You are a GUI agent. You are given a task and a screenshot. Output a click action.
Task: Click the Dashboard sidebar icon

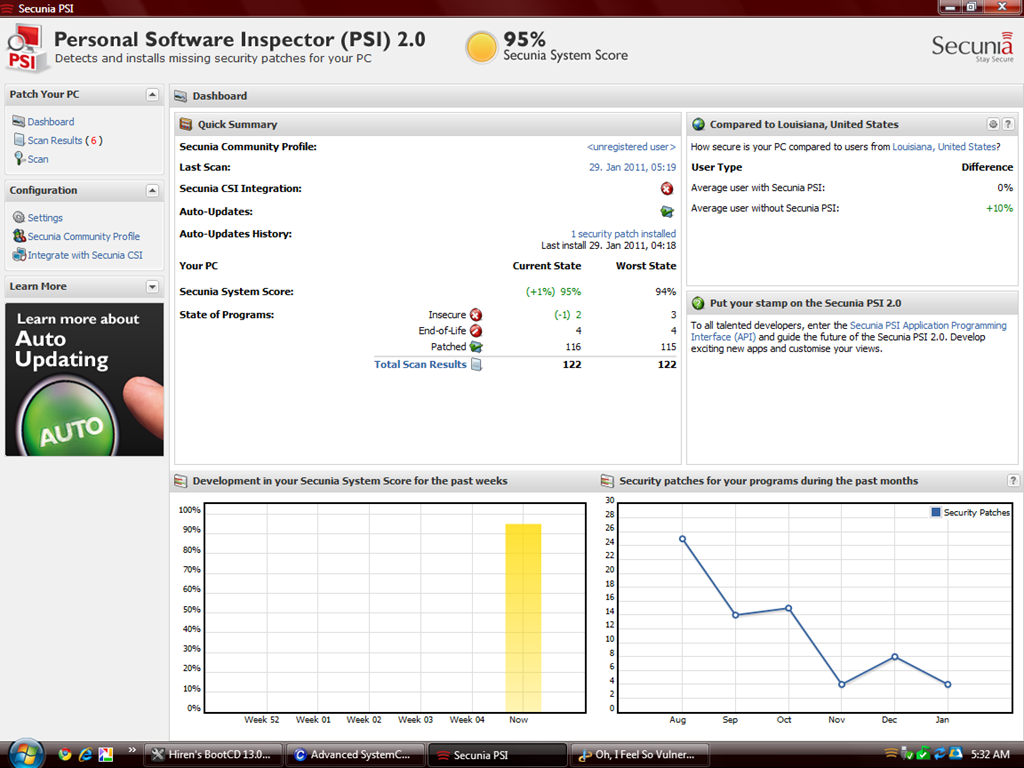[19, 121]
